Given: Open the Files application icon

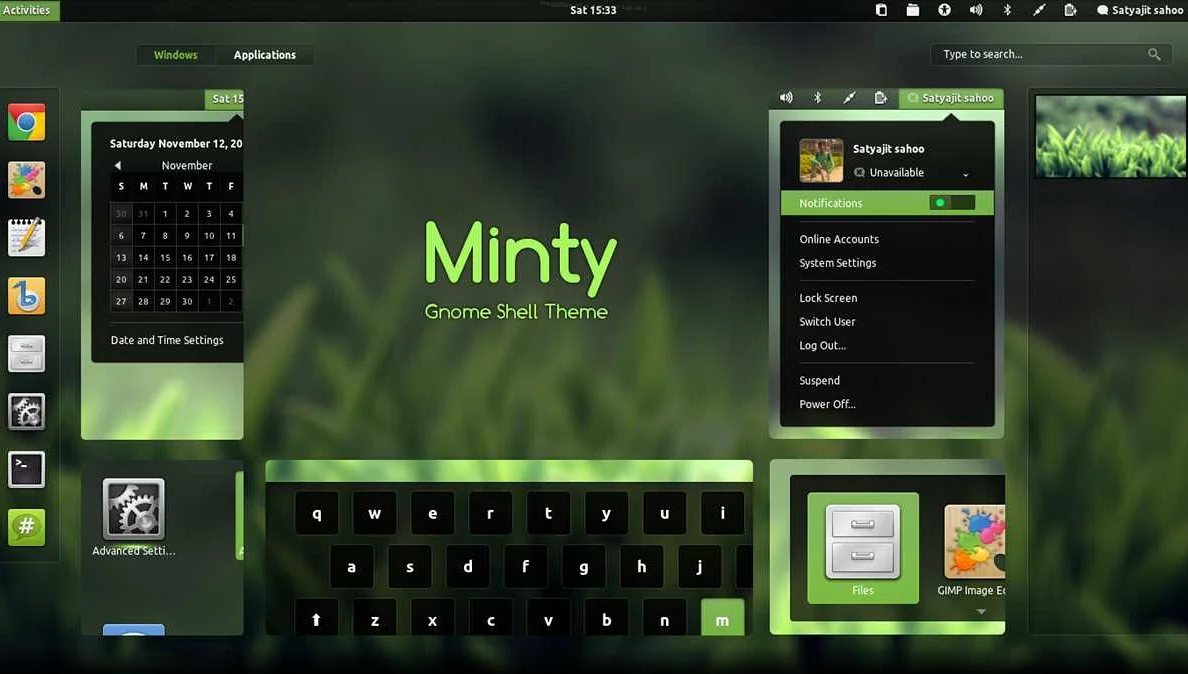Looking at the screenshot, I should pos(861,540).
